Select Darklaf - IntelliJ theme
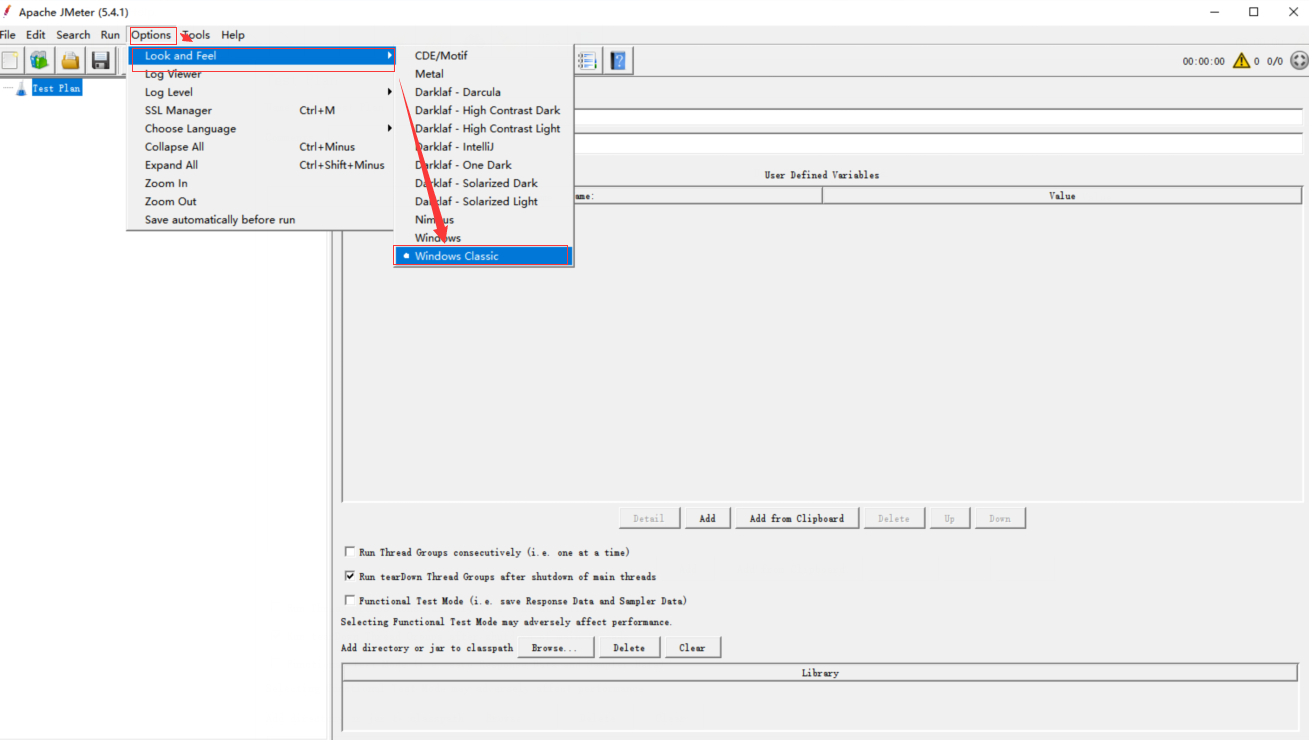1309x740 pixels. click(x=483, y=147)
